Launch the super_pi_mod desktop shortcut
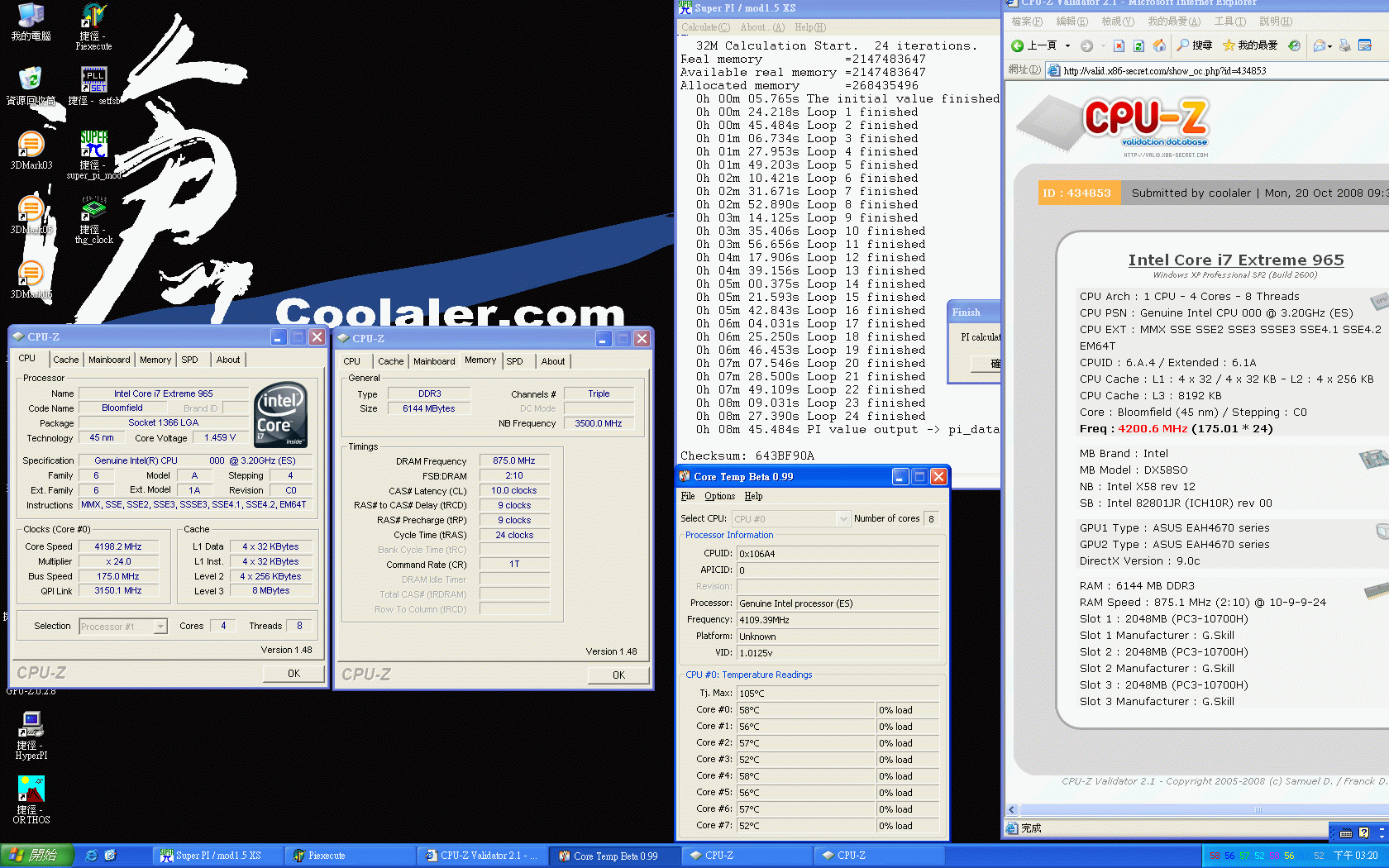Viewport: 1389px width, 868px height. coord(93,155)
